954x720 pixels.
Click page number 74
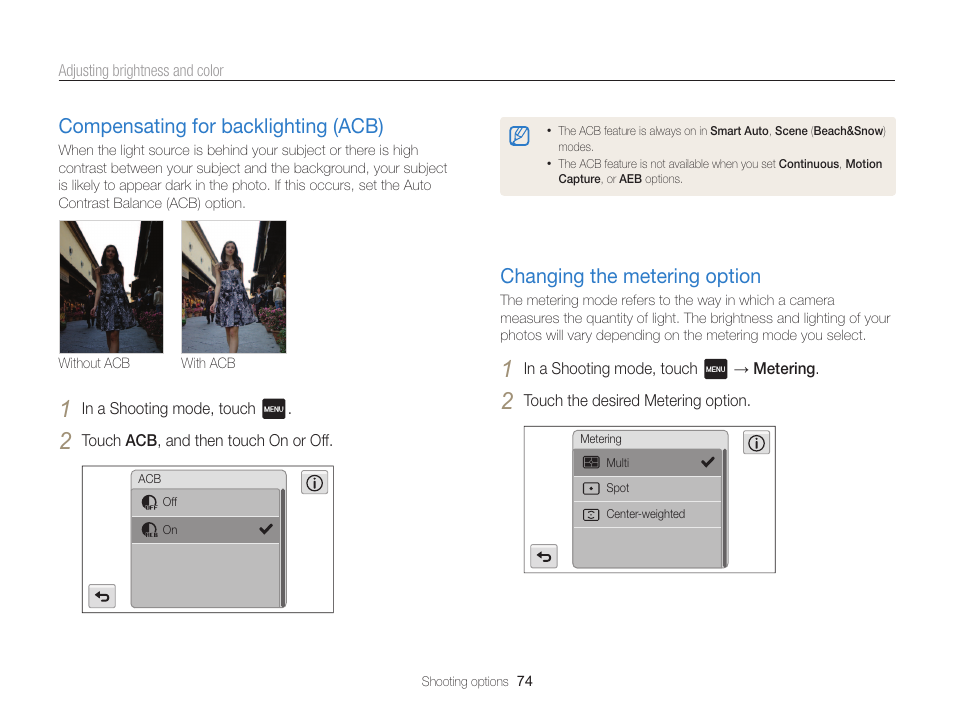pyautogui.click(x=524, y=681)
